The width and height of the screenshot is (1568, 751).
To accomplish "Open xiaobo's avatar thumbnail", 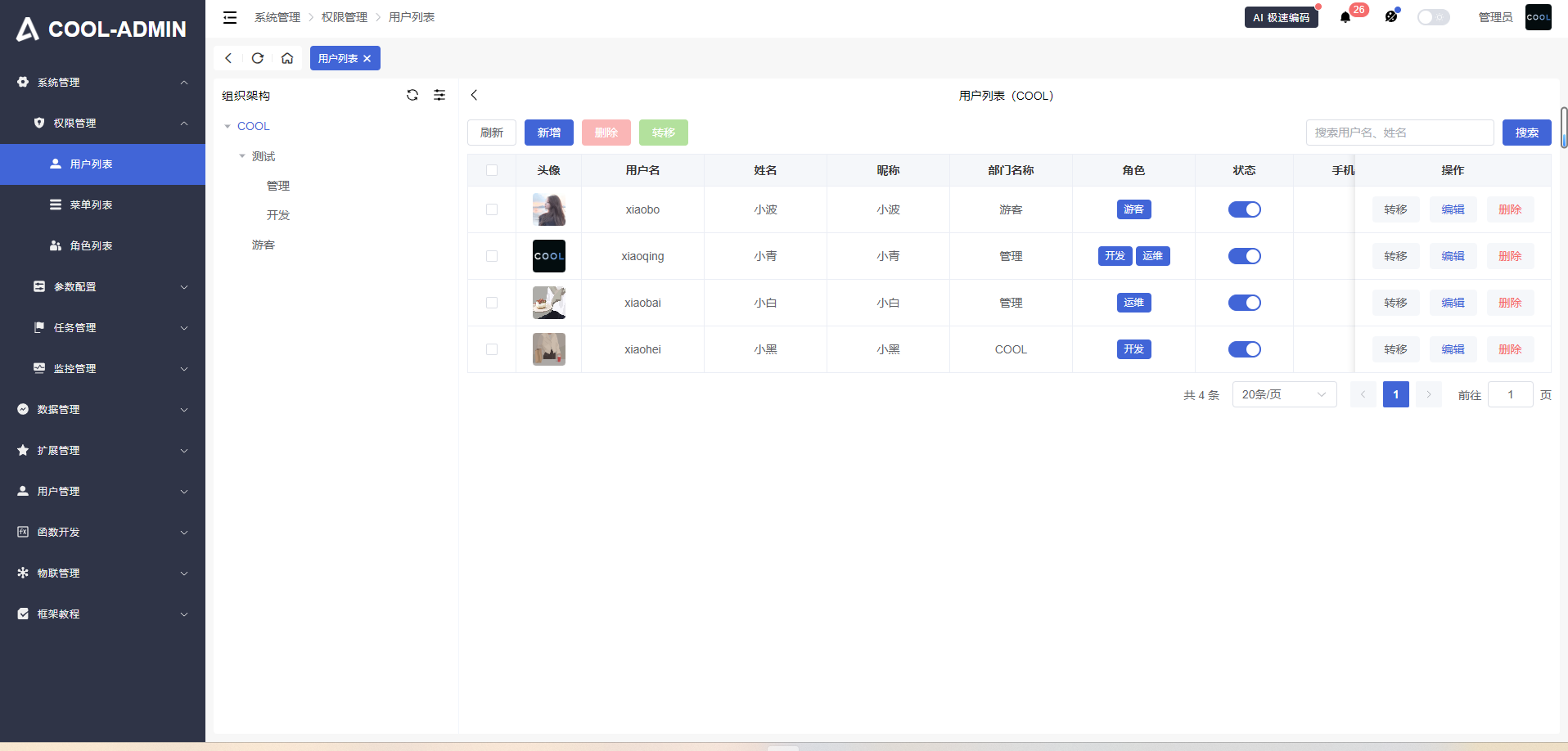I will point(549,209).
